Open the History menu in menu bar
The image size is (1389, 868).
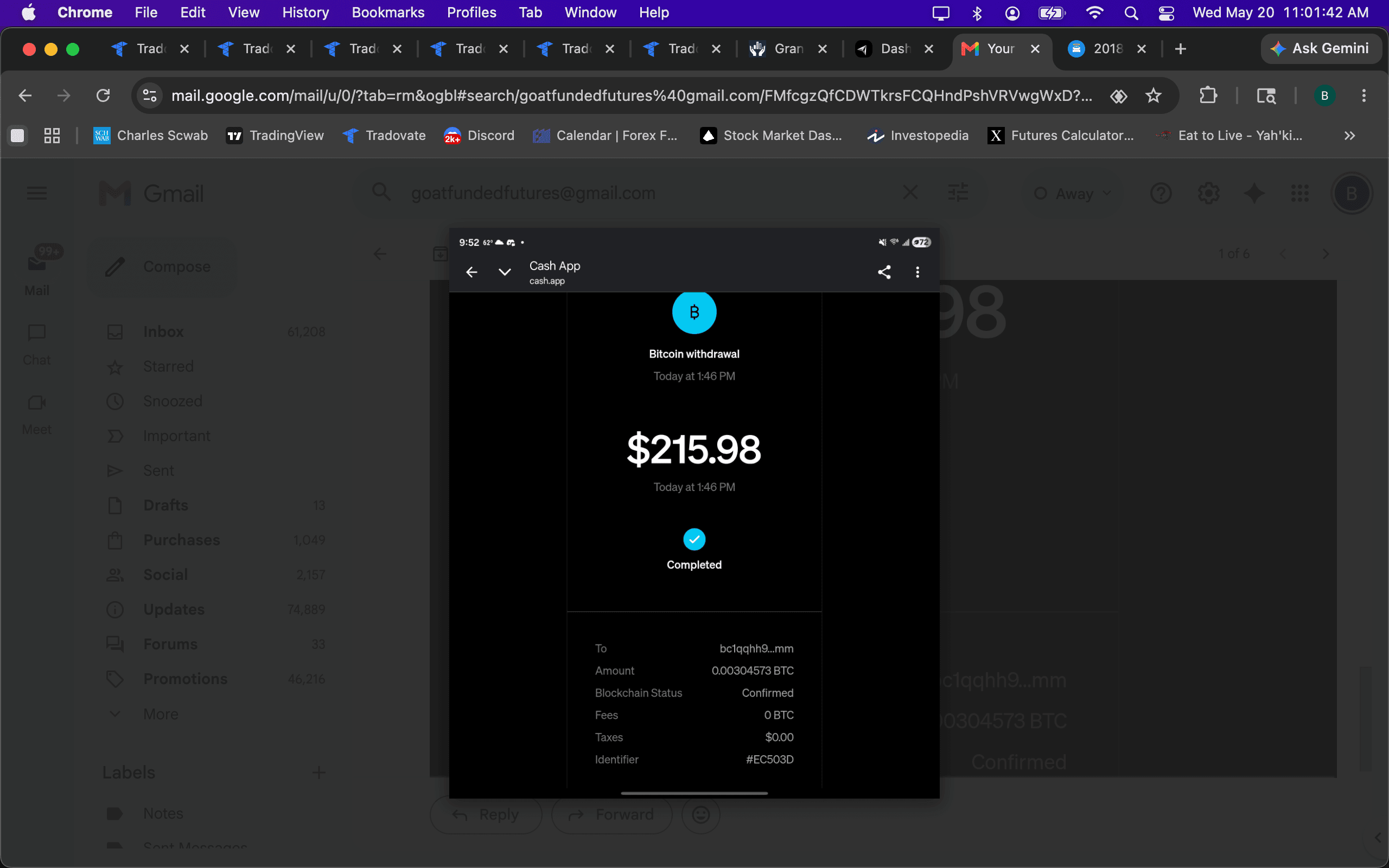305,12
